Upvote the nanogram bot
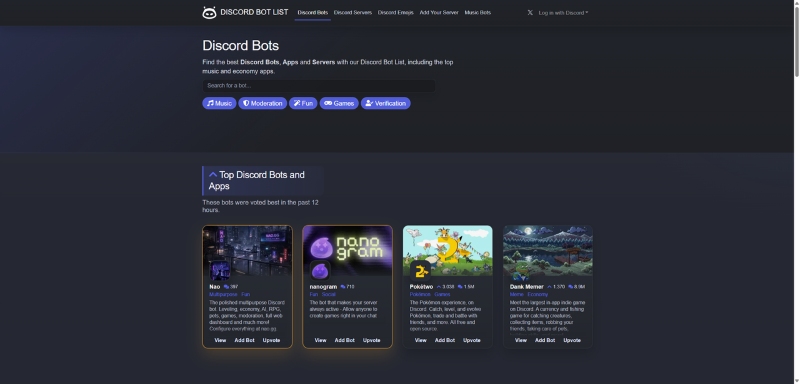This screenshot has height=384, width=800. click(371, 341)
